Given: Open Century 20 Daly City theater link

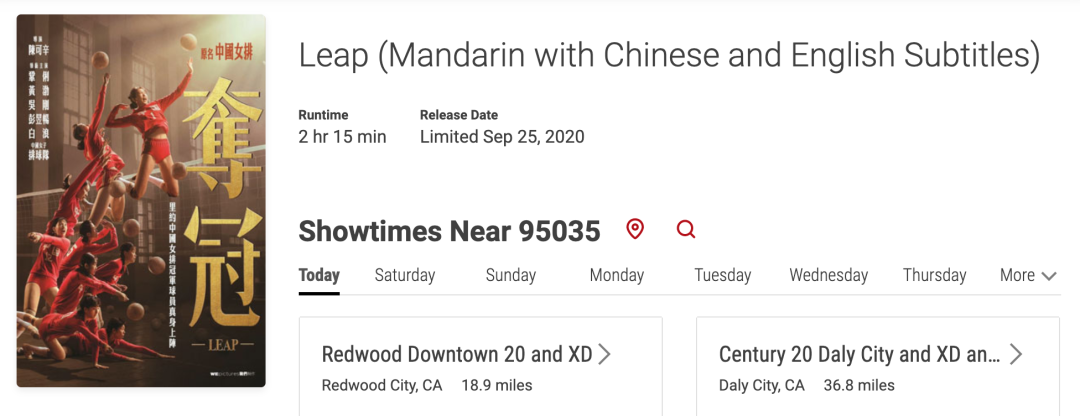Looking at the screenshot, I should 860,355.
